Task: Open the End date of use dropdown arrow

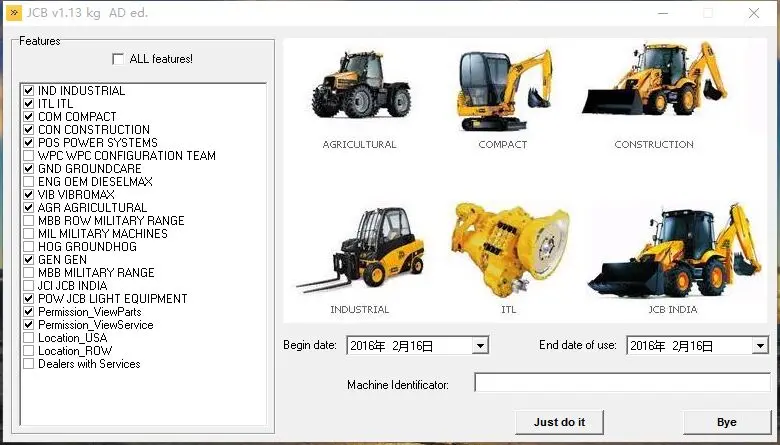Action: tap(760, 346)
